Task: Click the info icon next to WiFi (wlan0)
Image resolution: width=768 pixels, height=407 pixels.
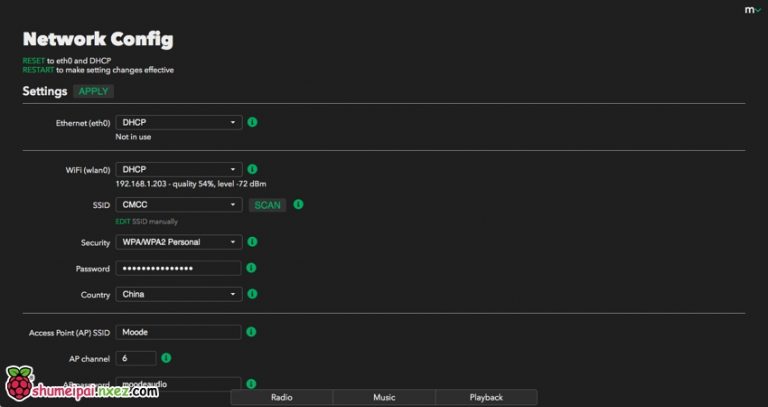Action: pyautogui.click(x=252, y=170)
